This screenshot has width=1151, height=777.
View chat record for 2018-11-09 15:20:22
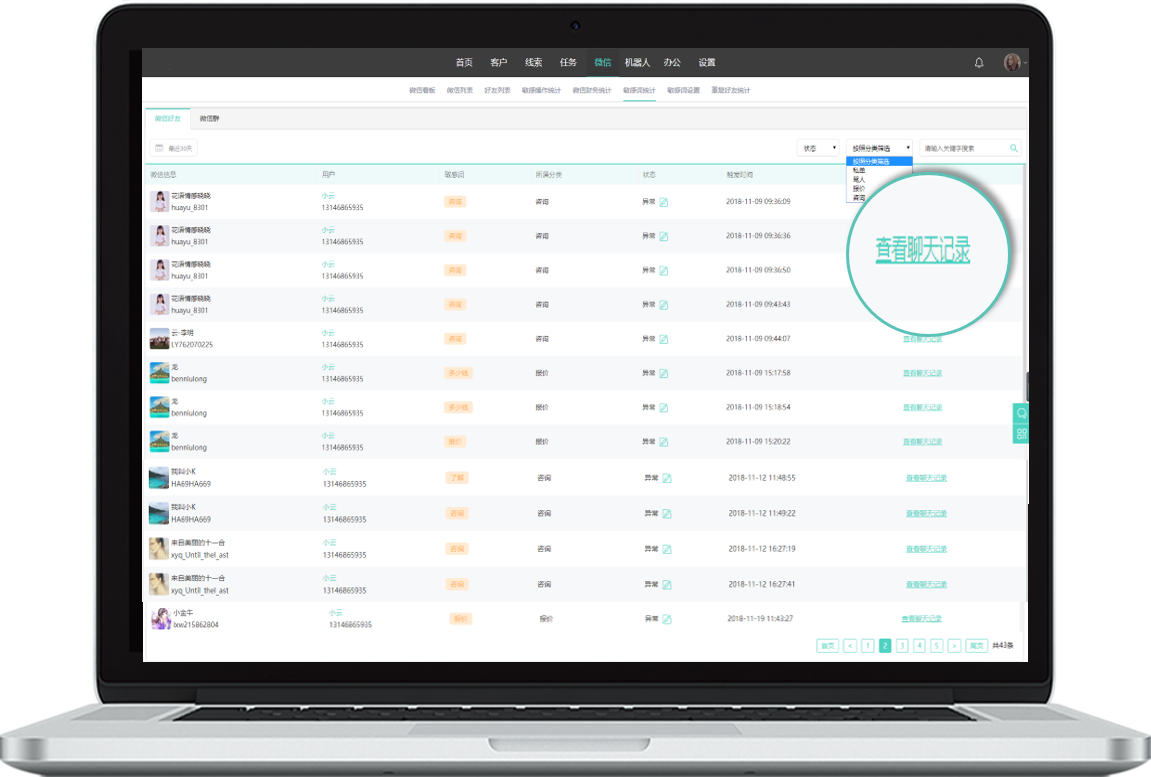pos(923,442)
